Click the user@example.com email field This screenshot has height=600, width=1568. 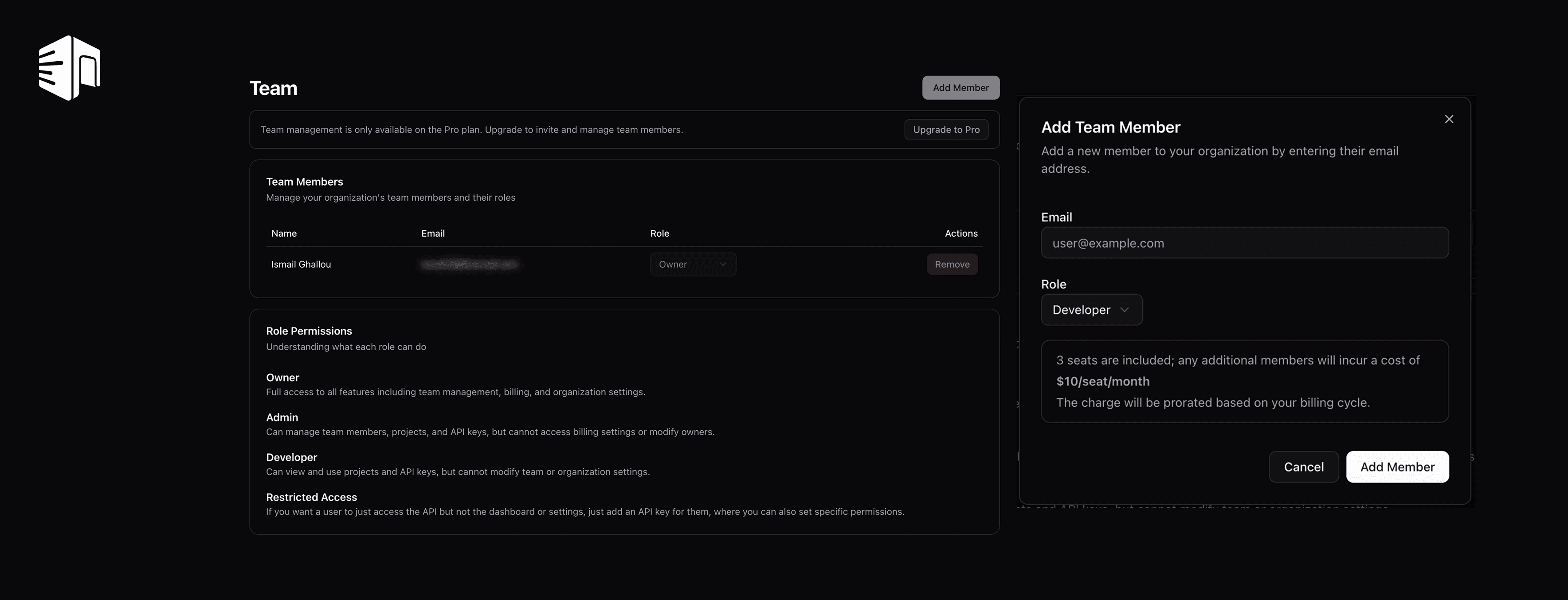1244,243
